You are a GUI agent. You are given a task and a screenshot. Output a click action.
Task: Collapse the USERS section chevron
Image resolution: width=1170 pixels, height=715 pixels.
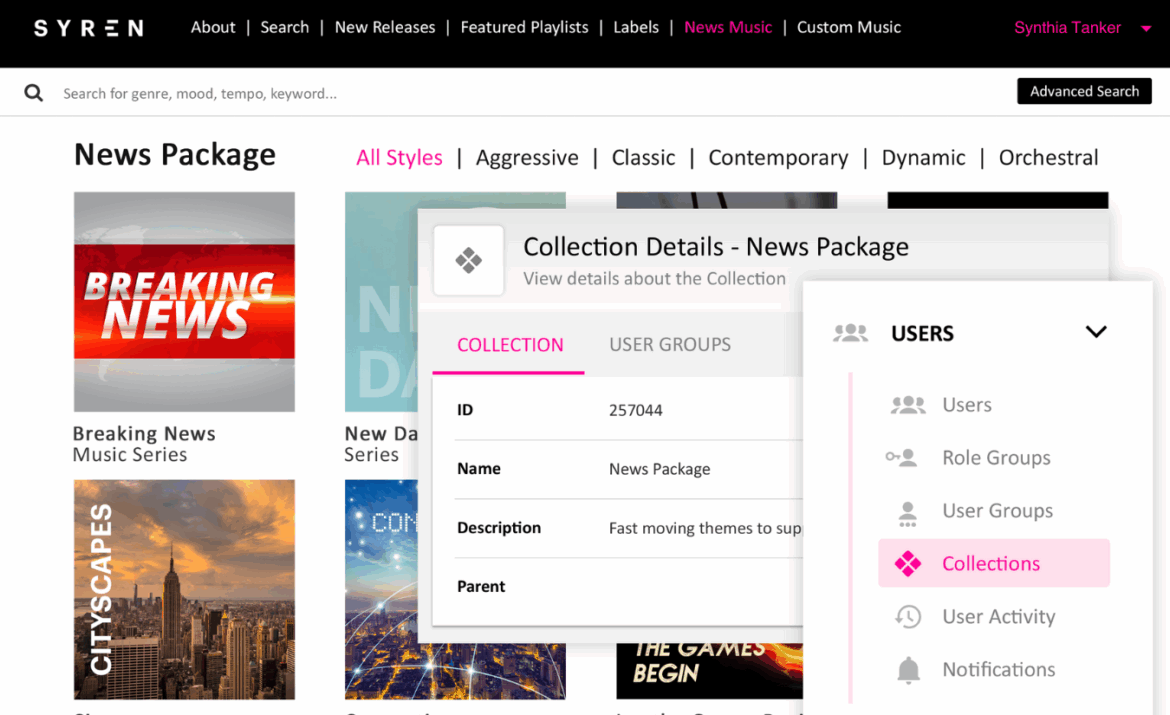tap(1096, 332)
